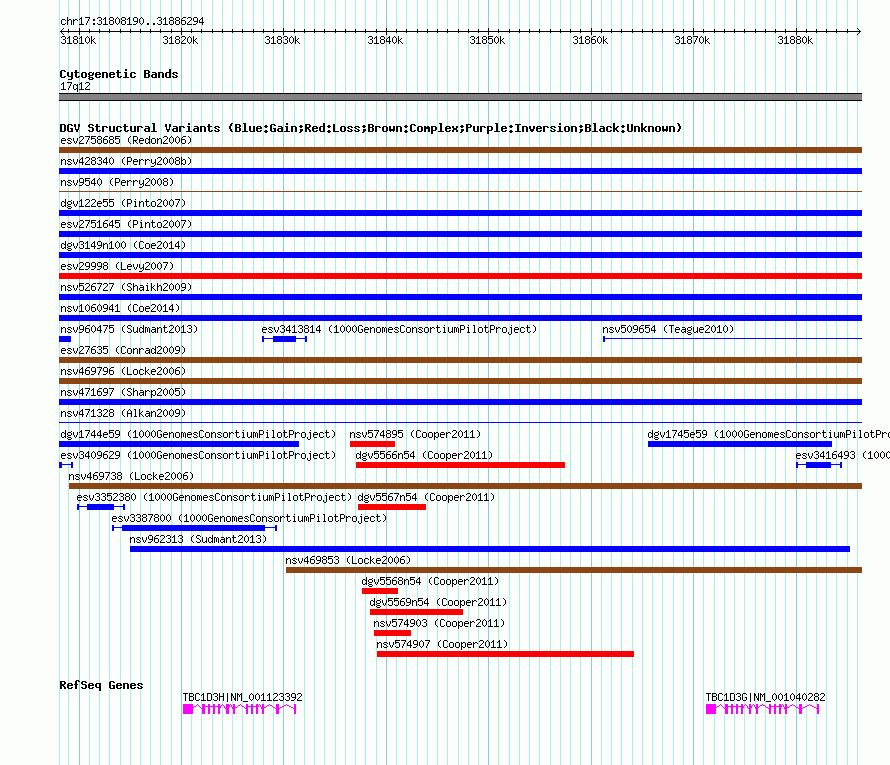This screenshot has height=765, width=890.
Task: Click dgv5567n54 (Cooper2011) red bar
Action: click(x=392, y=507)
